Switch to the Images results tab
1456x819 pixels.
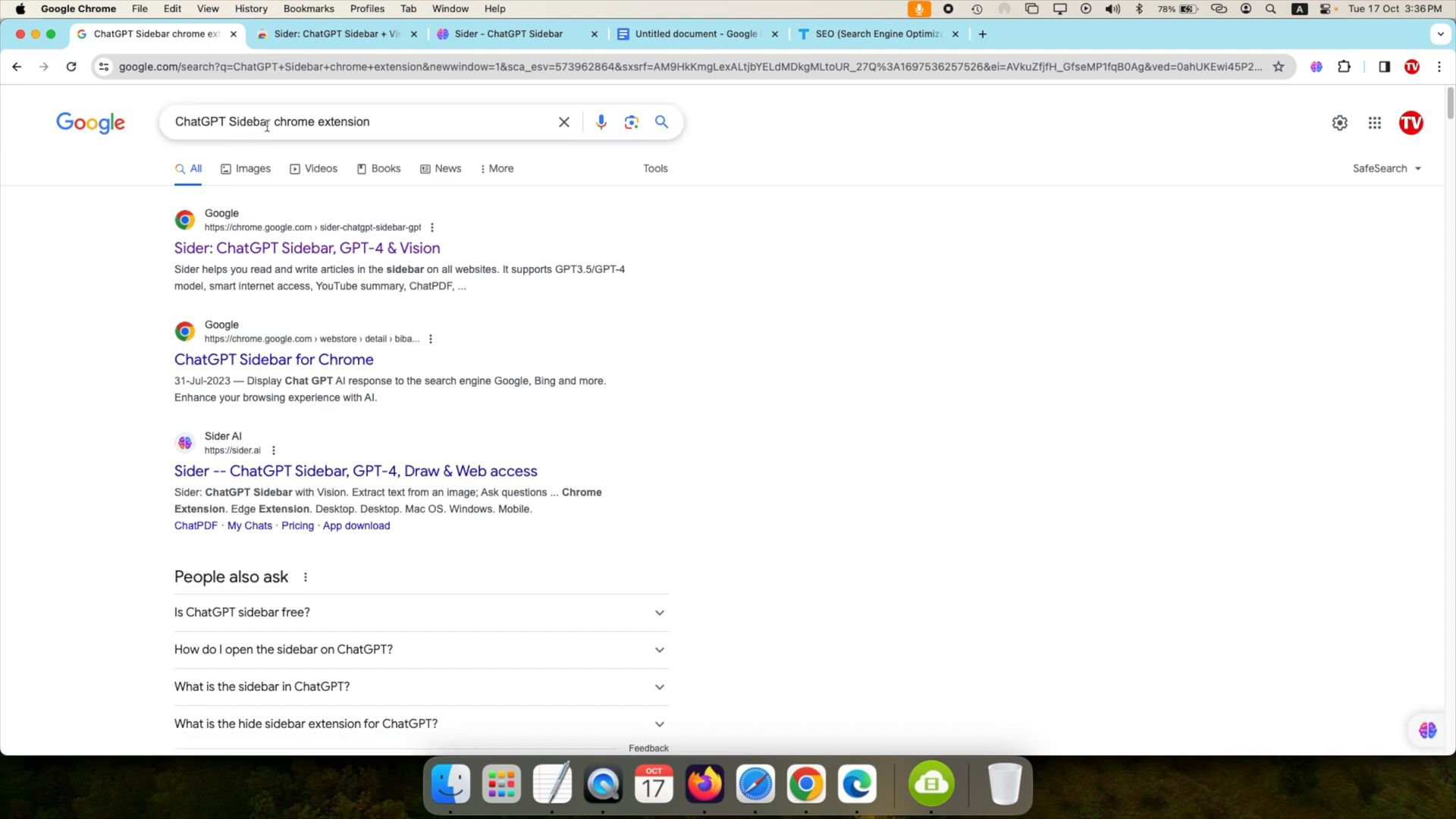(246, 168)
